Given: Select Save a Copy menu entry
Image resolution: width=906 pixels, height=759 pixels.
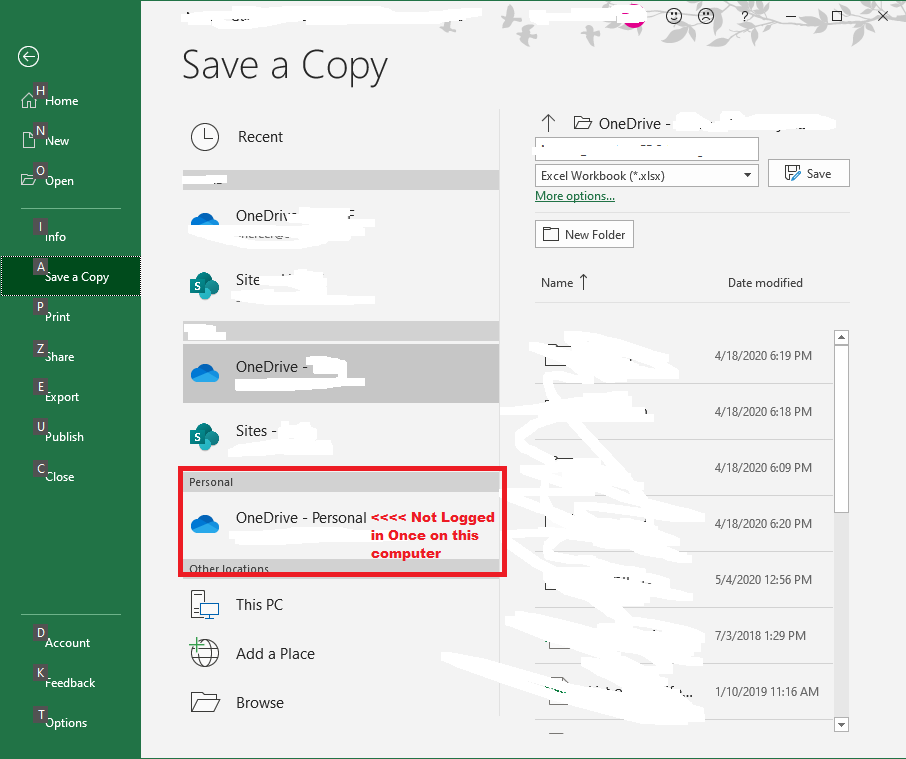Looking at the screenshot, I should 70,276.
